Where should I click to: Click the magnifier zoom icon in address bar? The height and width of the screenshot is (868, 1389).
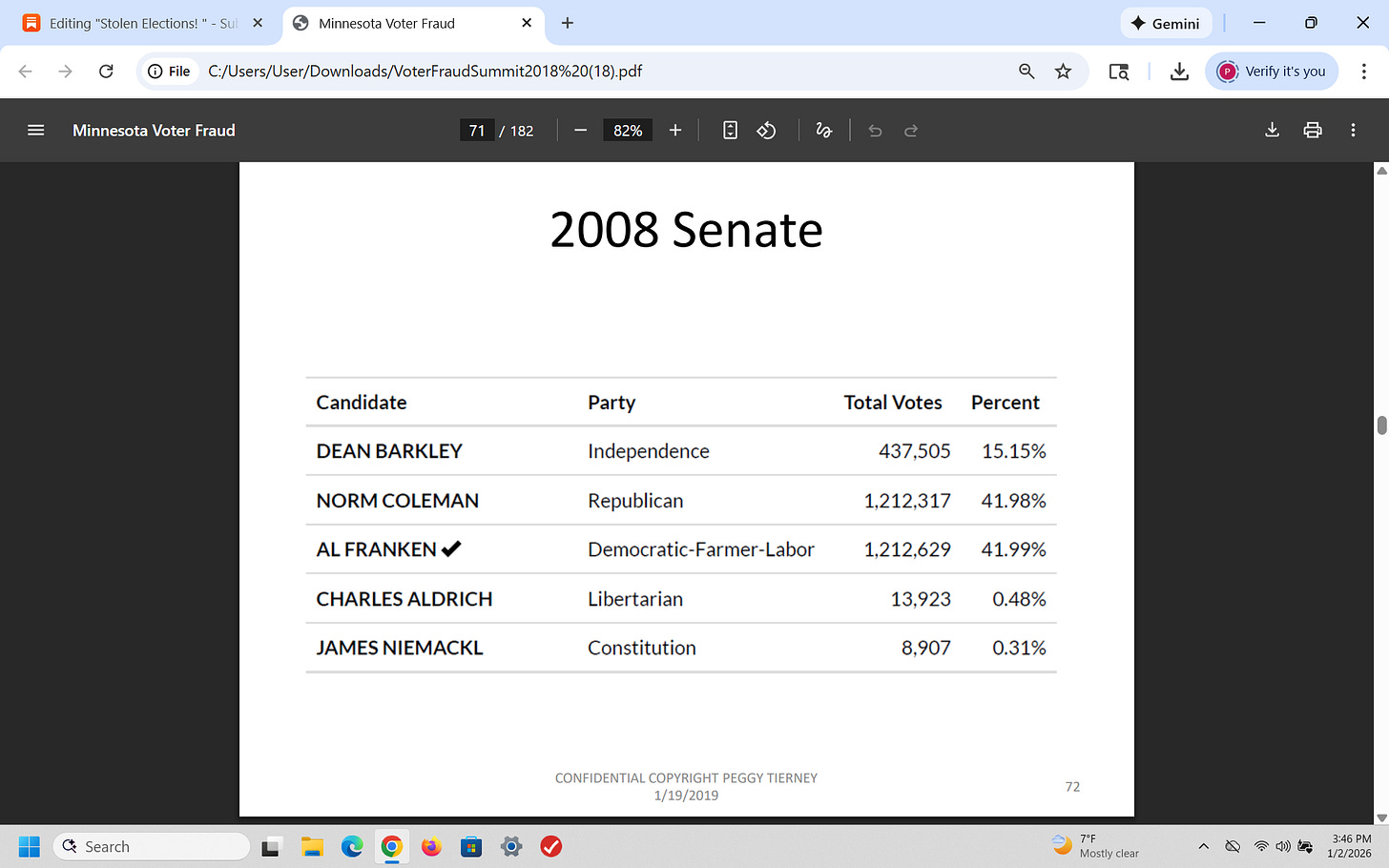(x=1026, y=72)
